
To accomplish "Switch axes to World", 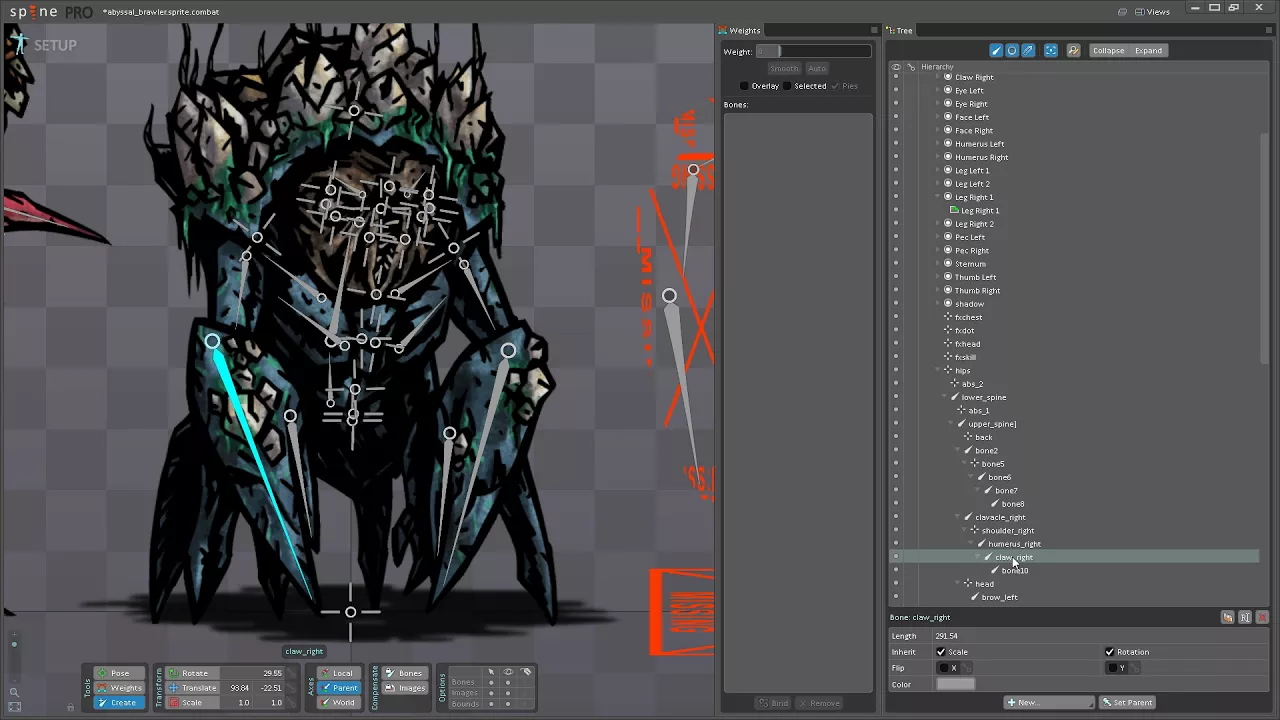I will pyautogui.click(x=339, y=703).
